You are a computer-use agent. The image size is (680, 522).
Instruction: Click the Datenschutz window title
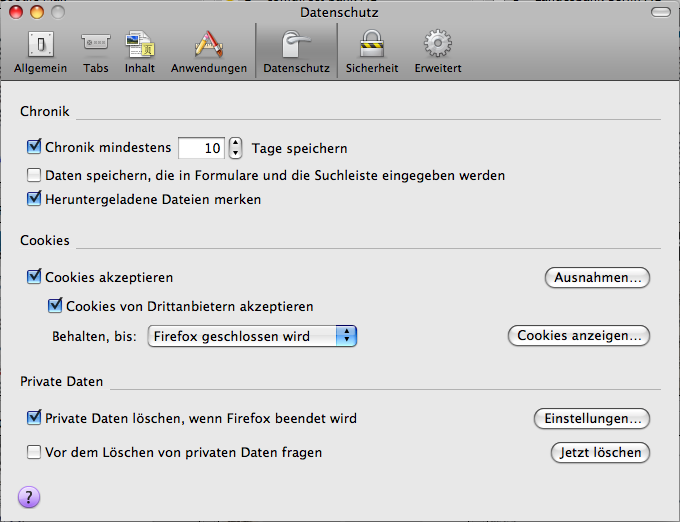pos(339,12)
